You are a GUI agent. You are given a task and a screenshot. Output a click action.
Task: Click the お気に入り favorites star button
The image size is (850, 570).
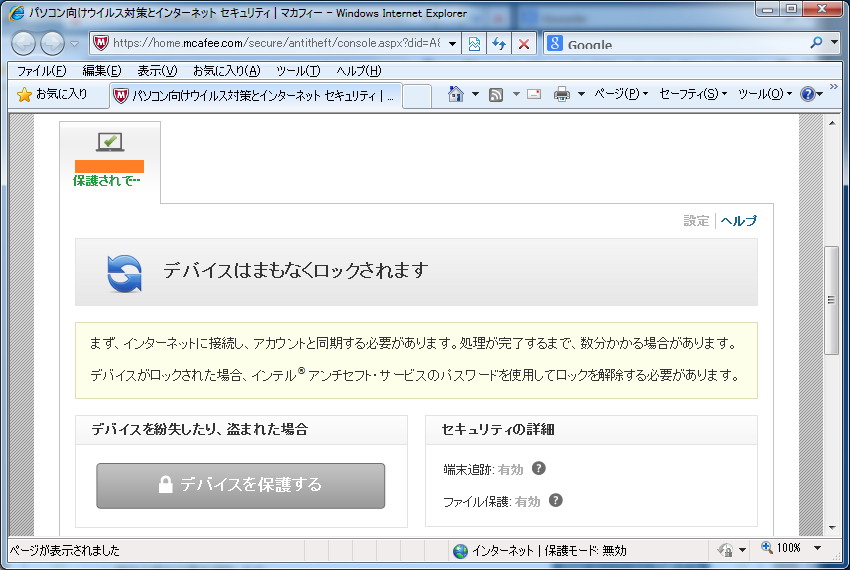pos(52,94)
